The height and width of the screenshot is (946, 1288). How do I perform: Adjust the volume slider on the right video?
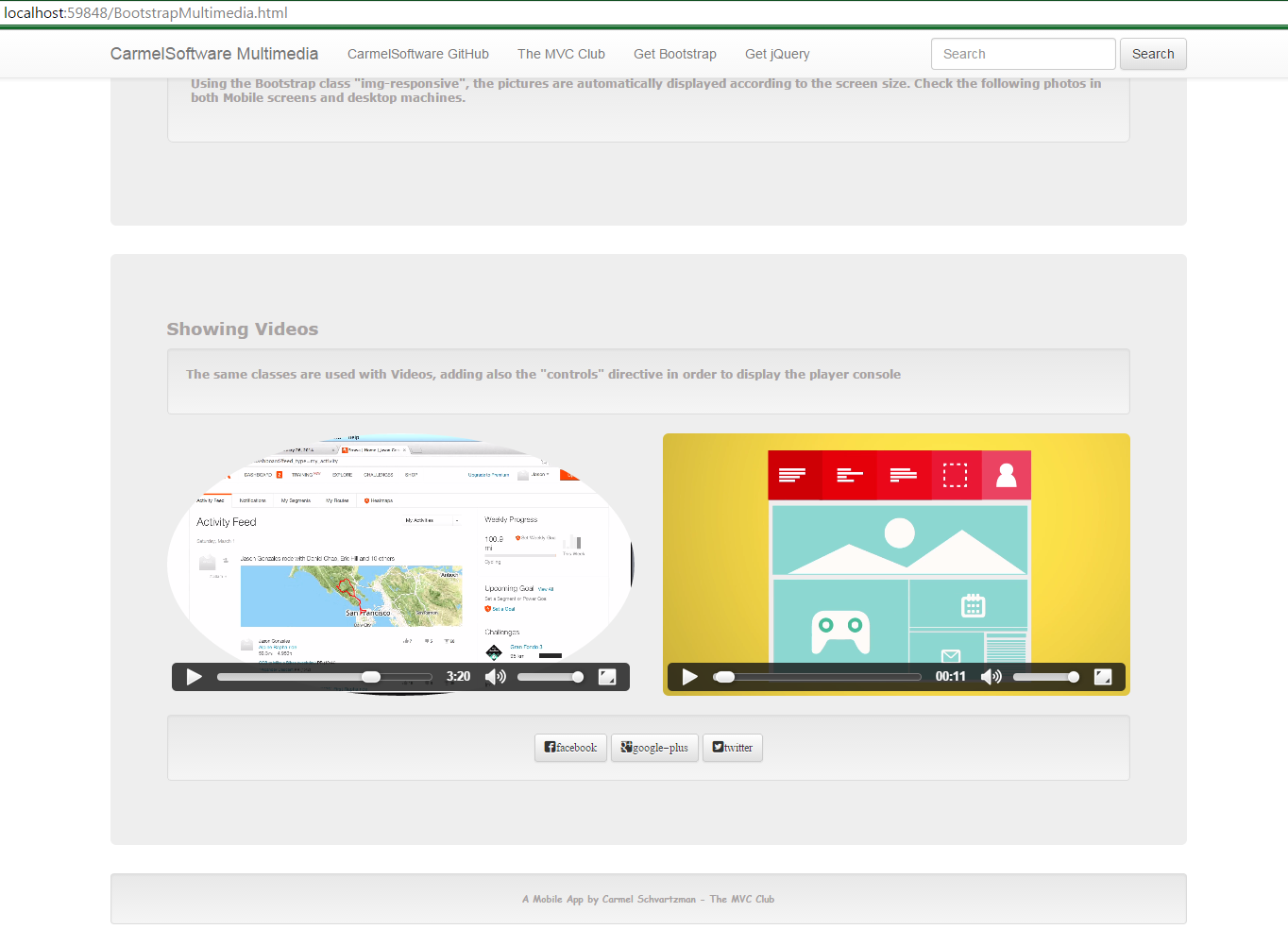[x=1045, y=676]
